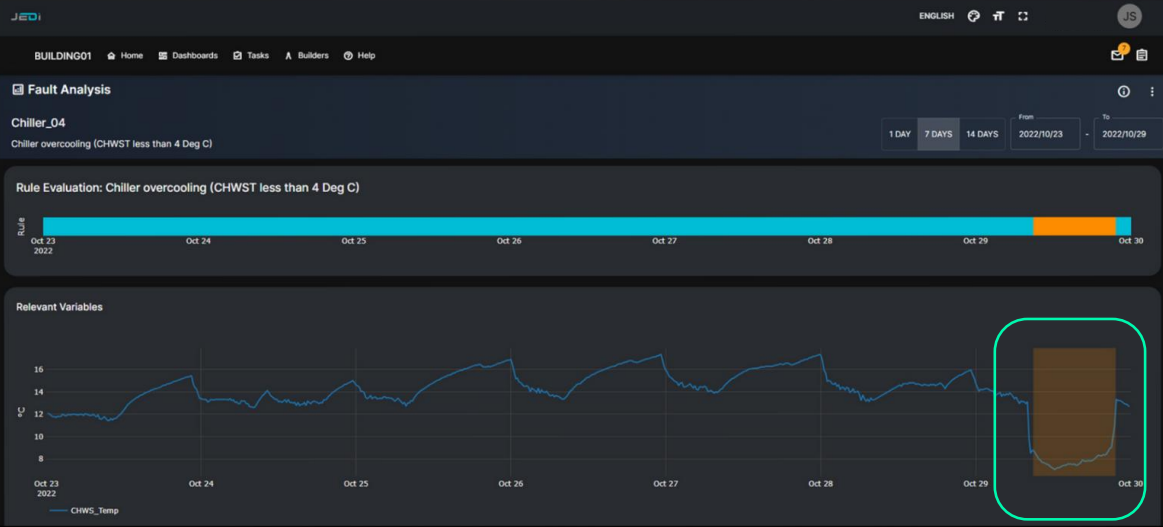Toggle CHWS_Temp legend entry
This screenshot has width=1163, height=527.
(x=84, y=510)
